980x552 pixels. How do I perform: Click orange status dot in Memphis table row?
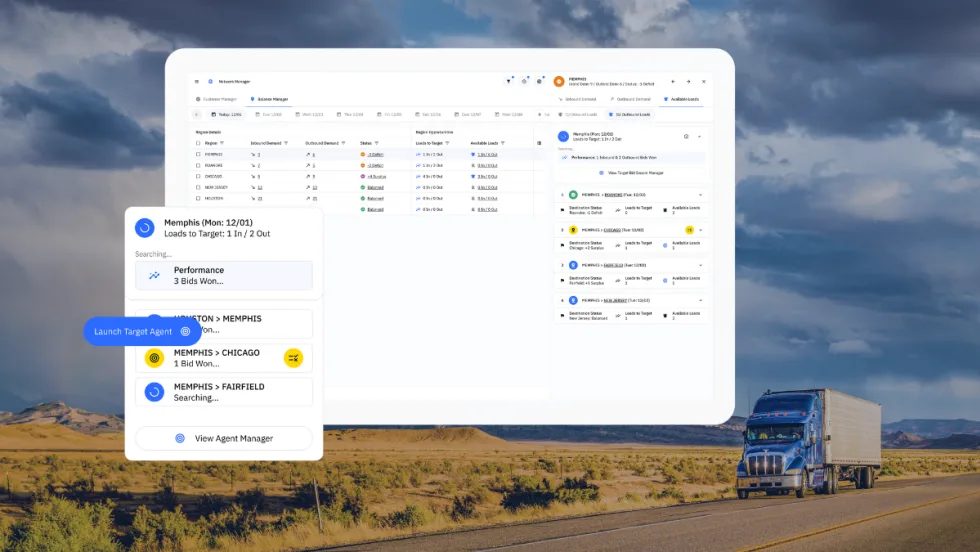(x=362, y=154)
